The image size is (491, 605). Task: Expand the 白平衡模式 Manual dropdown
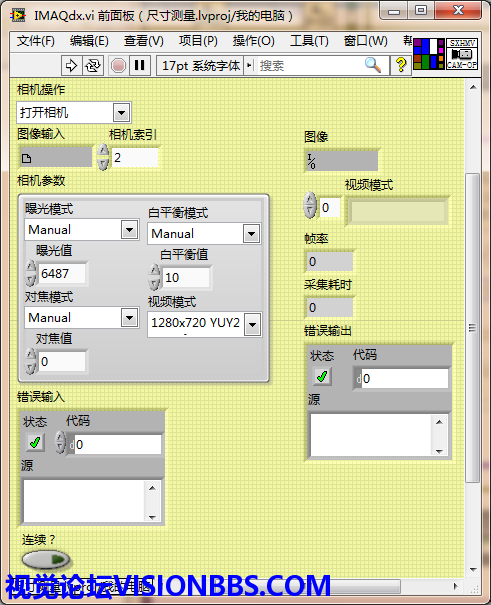coord(251,233)
